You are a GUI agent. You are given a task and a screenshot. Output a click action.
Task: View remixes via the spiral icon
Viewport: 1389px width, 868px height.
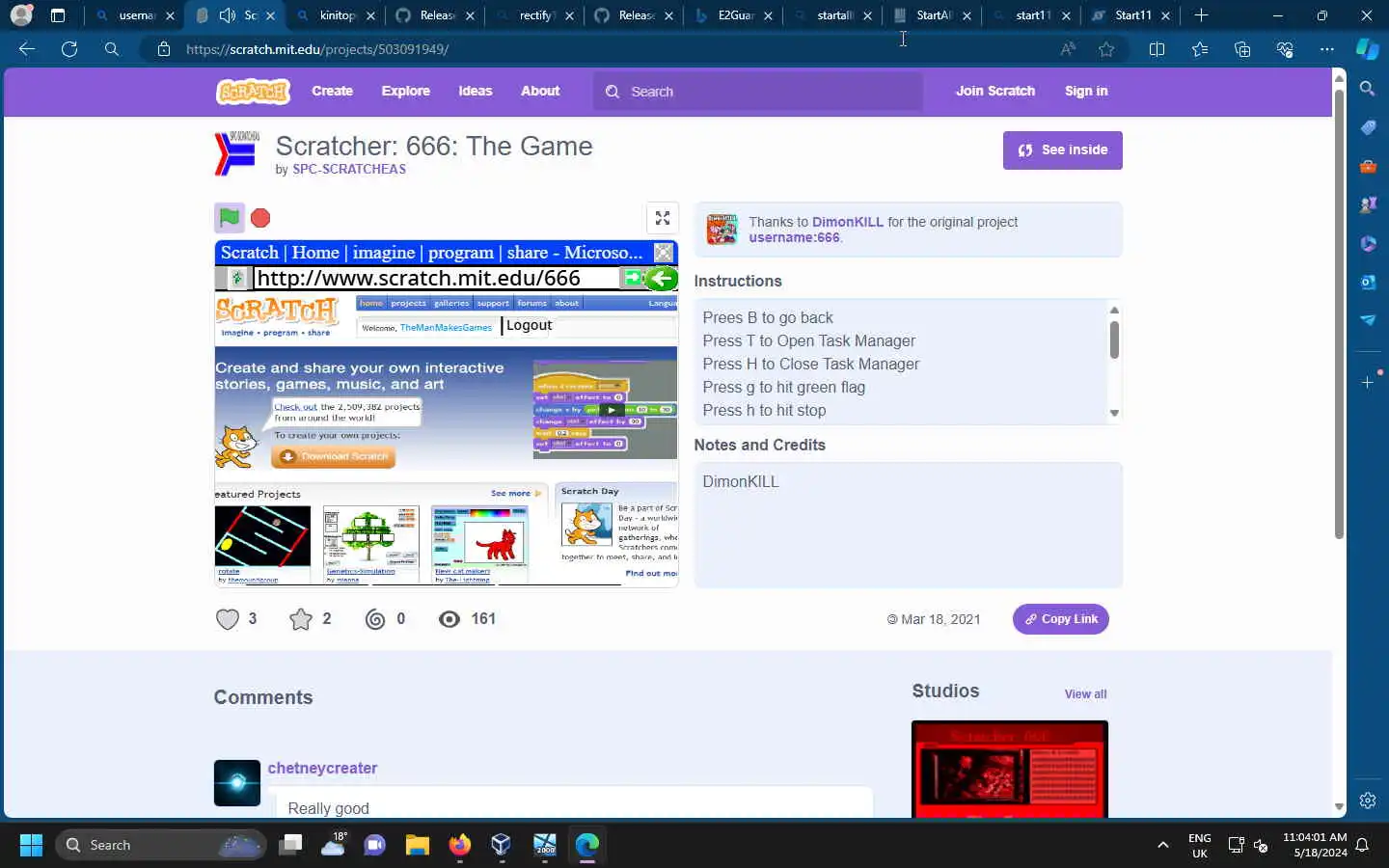click(375, 619)
